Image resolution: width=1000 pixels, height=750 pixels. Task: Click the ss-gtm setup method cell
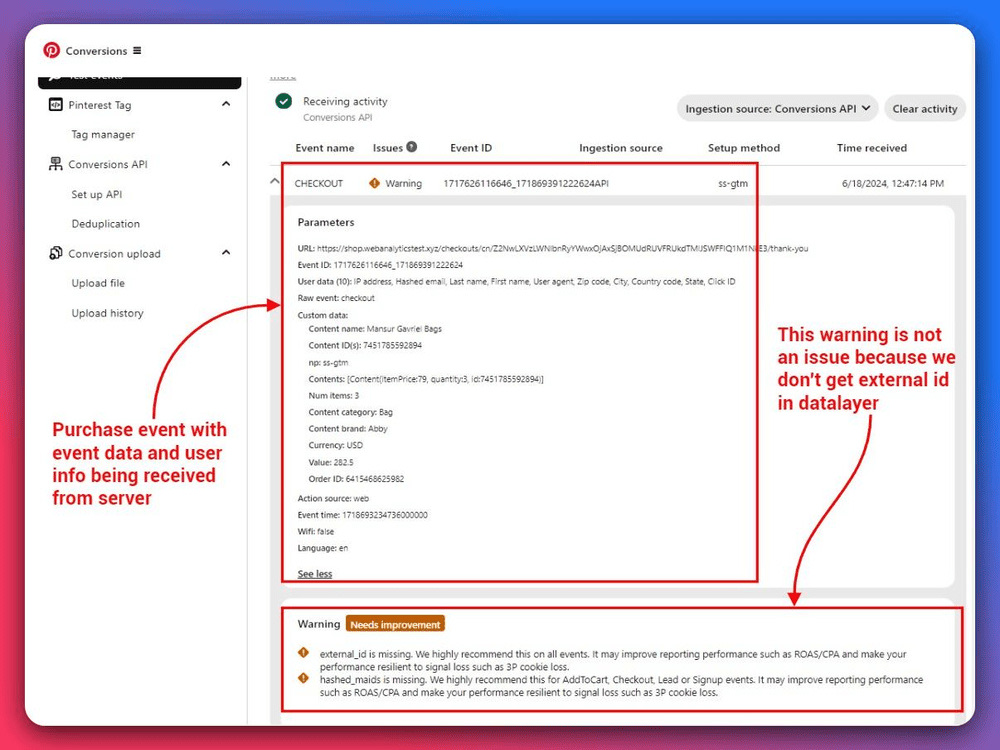tap(733, 184)
